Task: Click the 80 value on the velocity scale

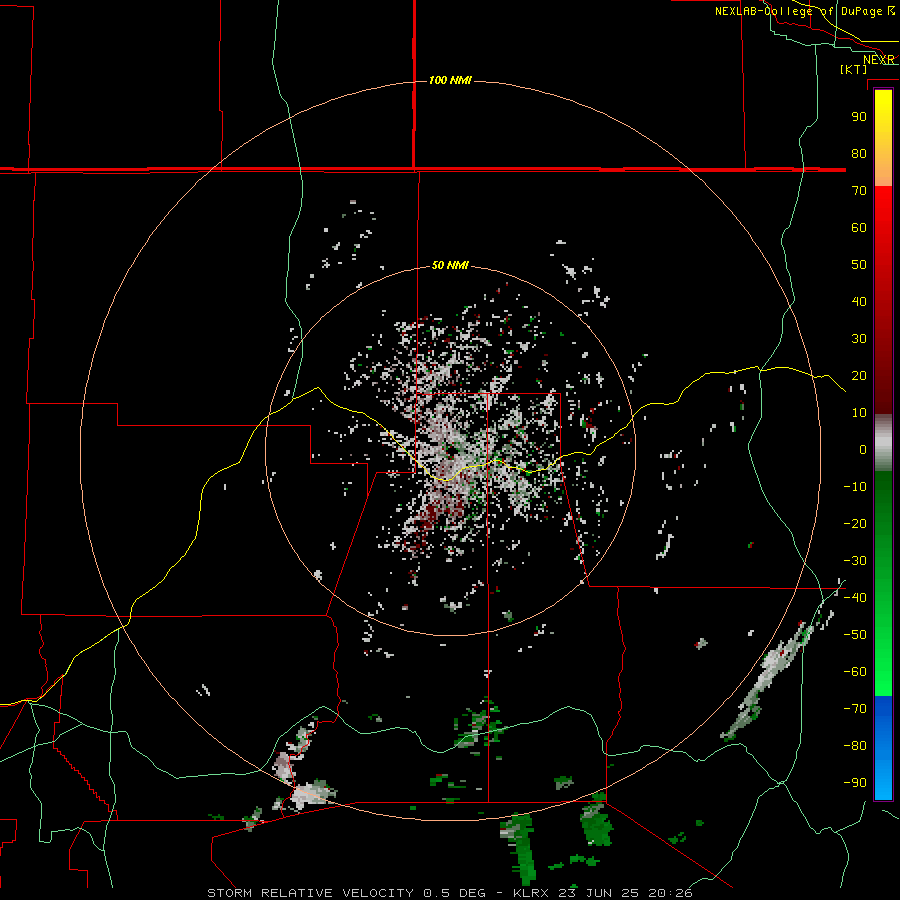Action: pyautogui.click(x=859, y=153)
